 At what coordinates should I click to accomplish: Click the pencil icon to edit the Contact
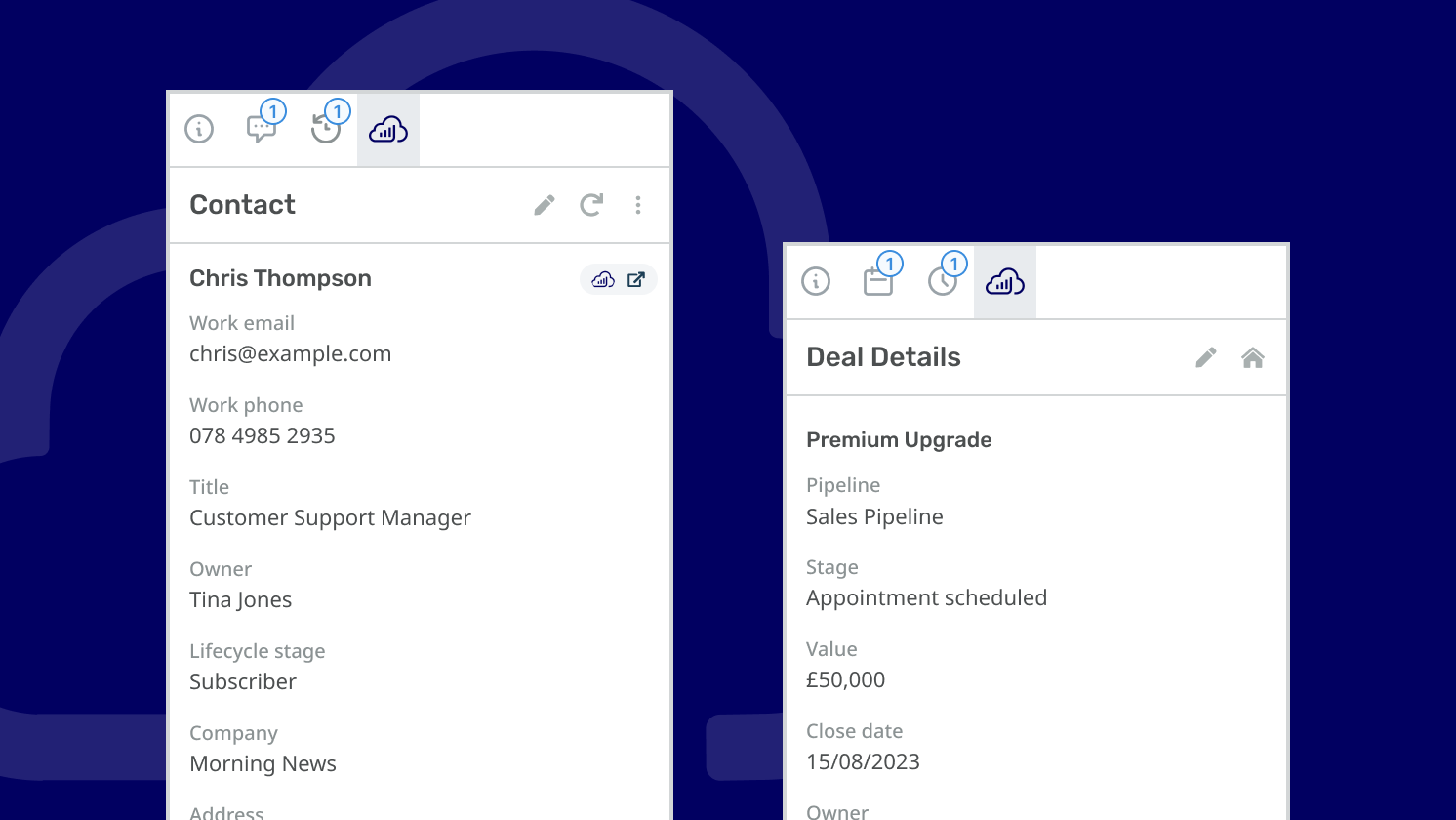[x=544, y=205]
